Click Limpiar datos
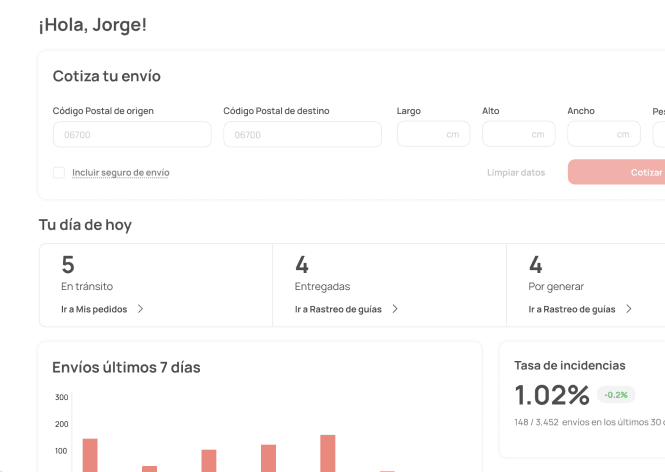 click(x=516, y=173)
